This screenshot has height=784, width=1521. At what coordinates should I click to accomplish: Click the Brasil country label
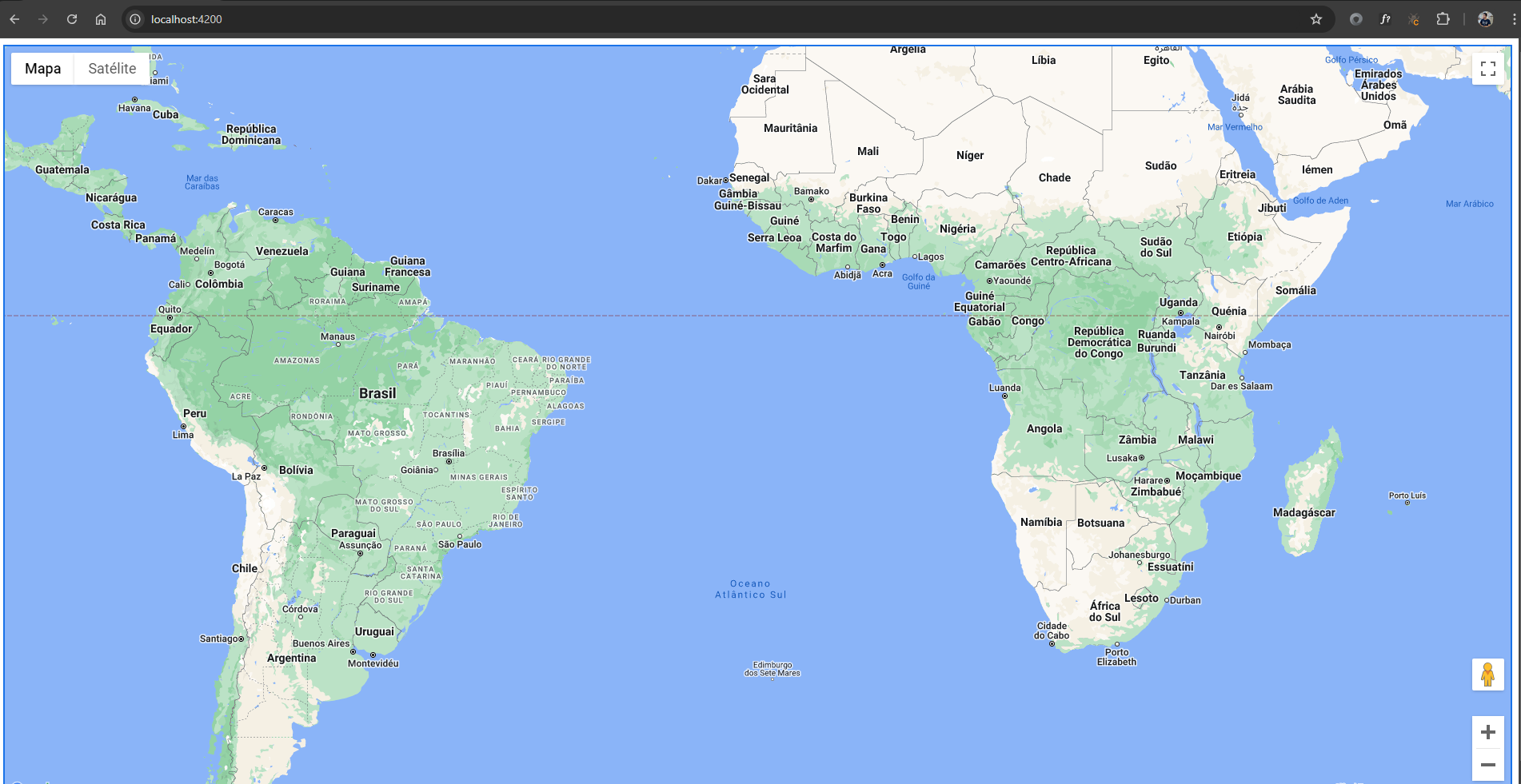[x=377, y=393]
